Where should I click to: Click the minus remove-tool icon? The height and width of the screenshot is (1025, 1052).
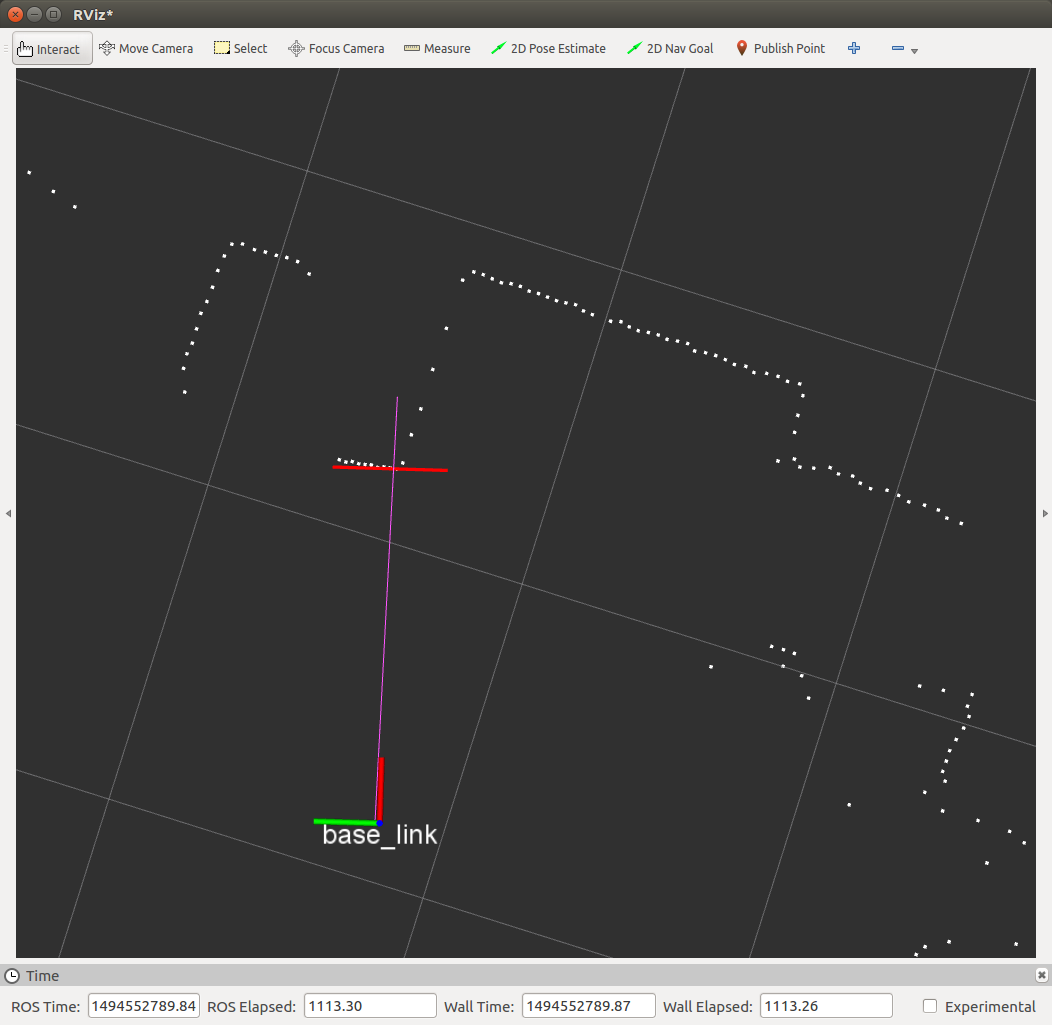(x=897, y=48)
